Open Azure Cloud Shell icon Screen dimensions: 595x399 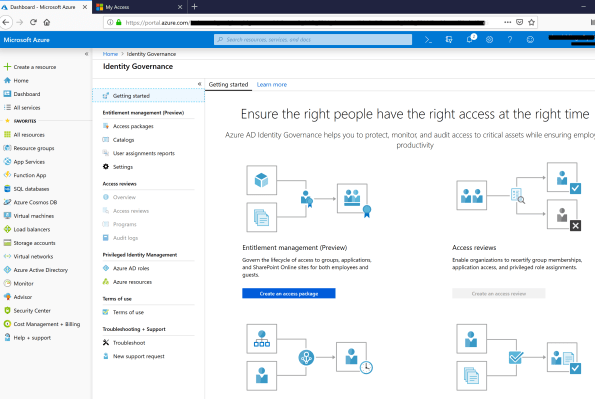(x=428, y=39)
